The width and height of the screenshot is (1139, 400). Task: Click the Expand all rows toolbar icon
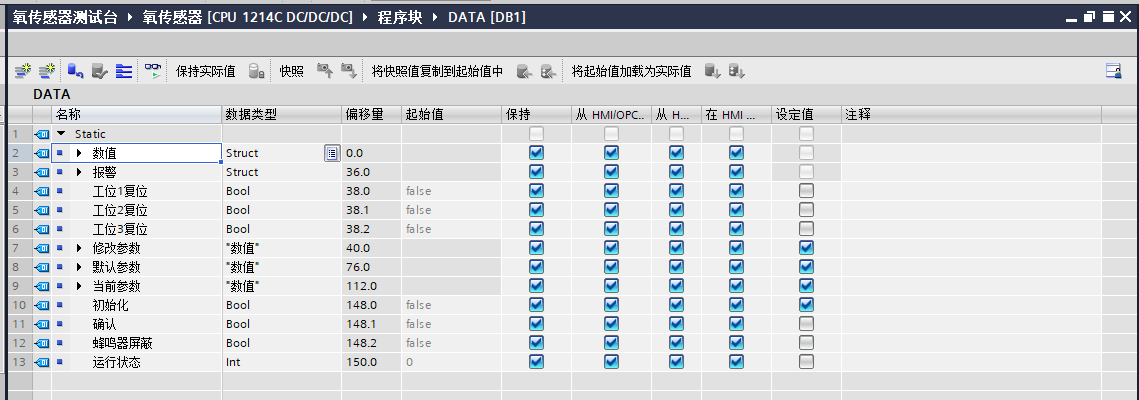click(124, 71)
